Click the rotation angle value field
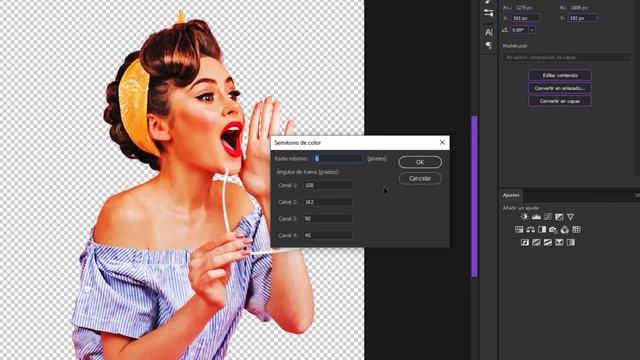 click(519, 30)
